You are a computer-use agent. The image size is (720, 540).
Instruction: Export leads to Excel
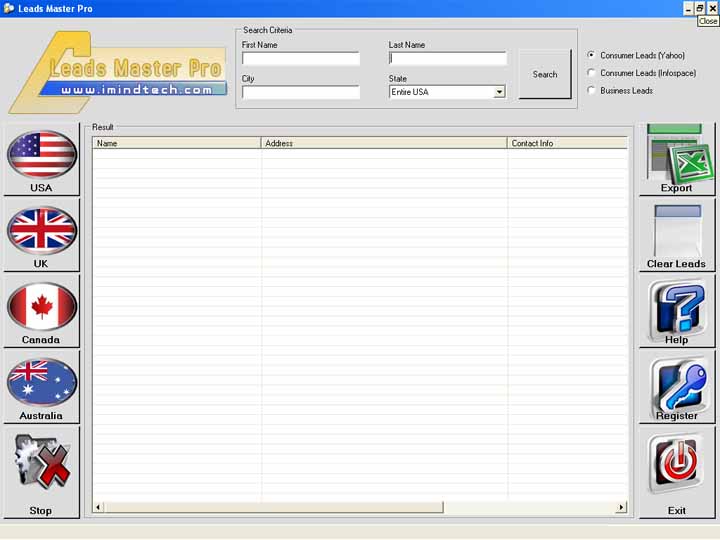point(677,159)
